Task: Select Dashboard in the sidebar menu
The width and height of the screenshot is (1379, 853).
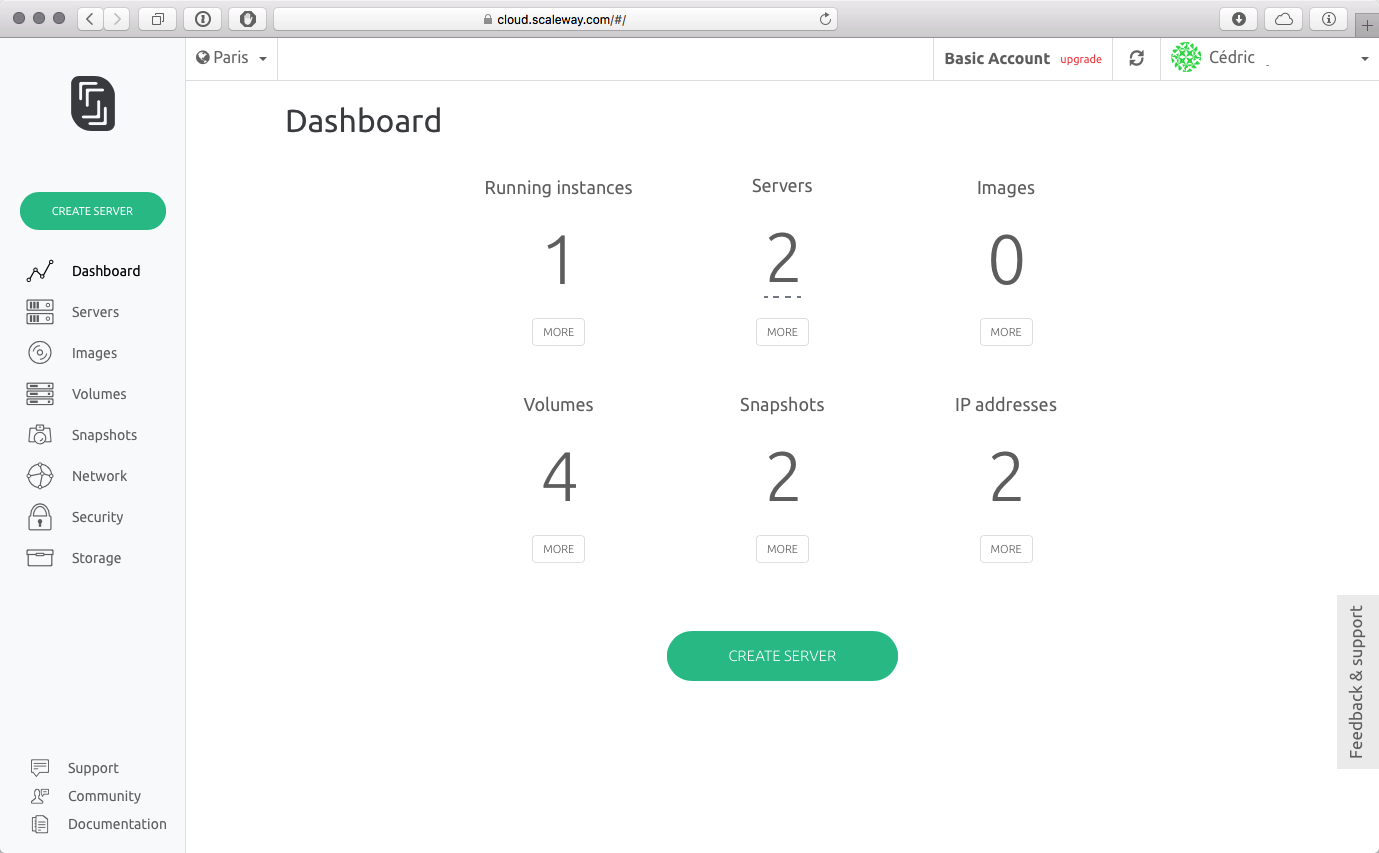Action: [105, 271]
